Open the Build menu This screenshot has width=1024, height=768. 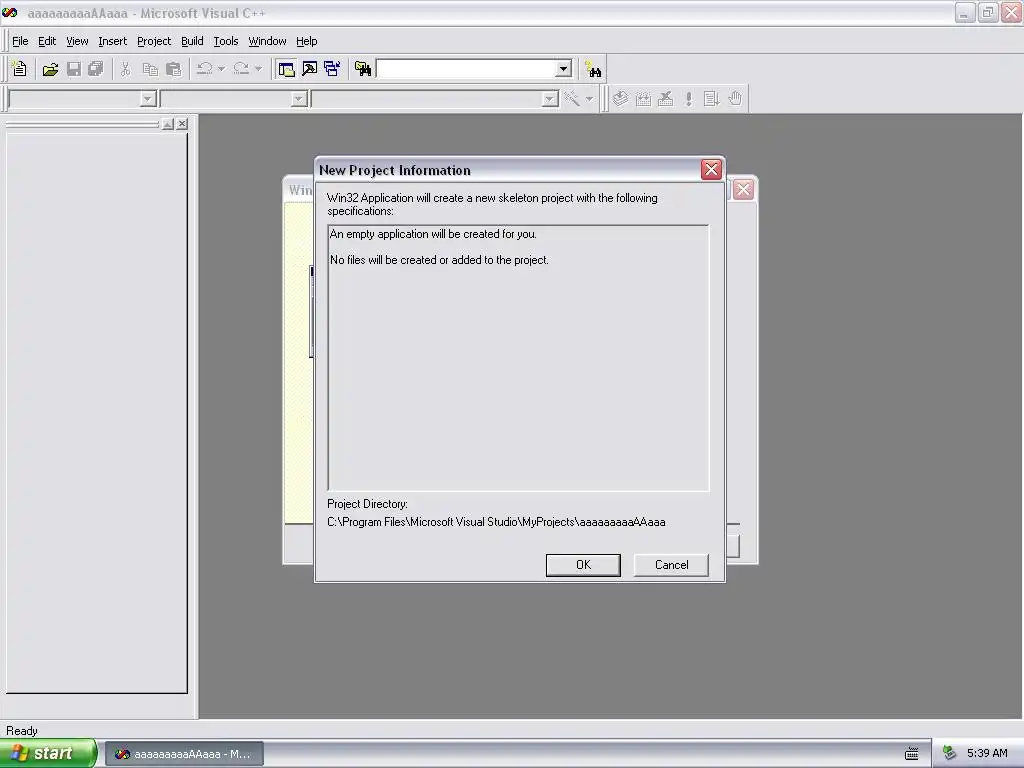click(192, 41)
